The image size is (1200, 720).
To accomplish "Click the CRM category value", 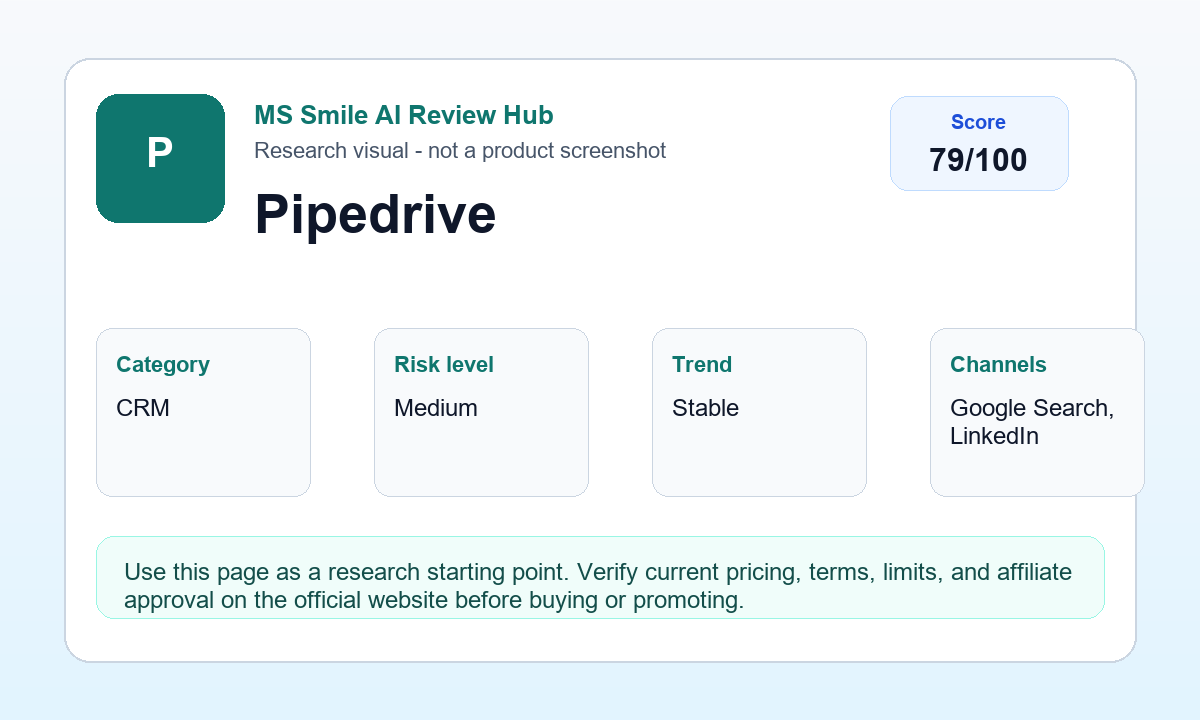I will pos(143,408).
